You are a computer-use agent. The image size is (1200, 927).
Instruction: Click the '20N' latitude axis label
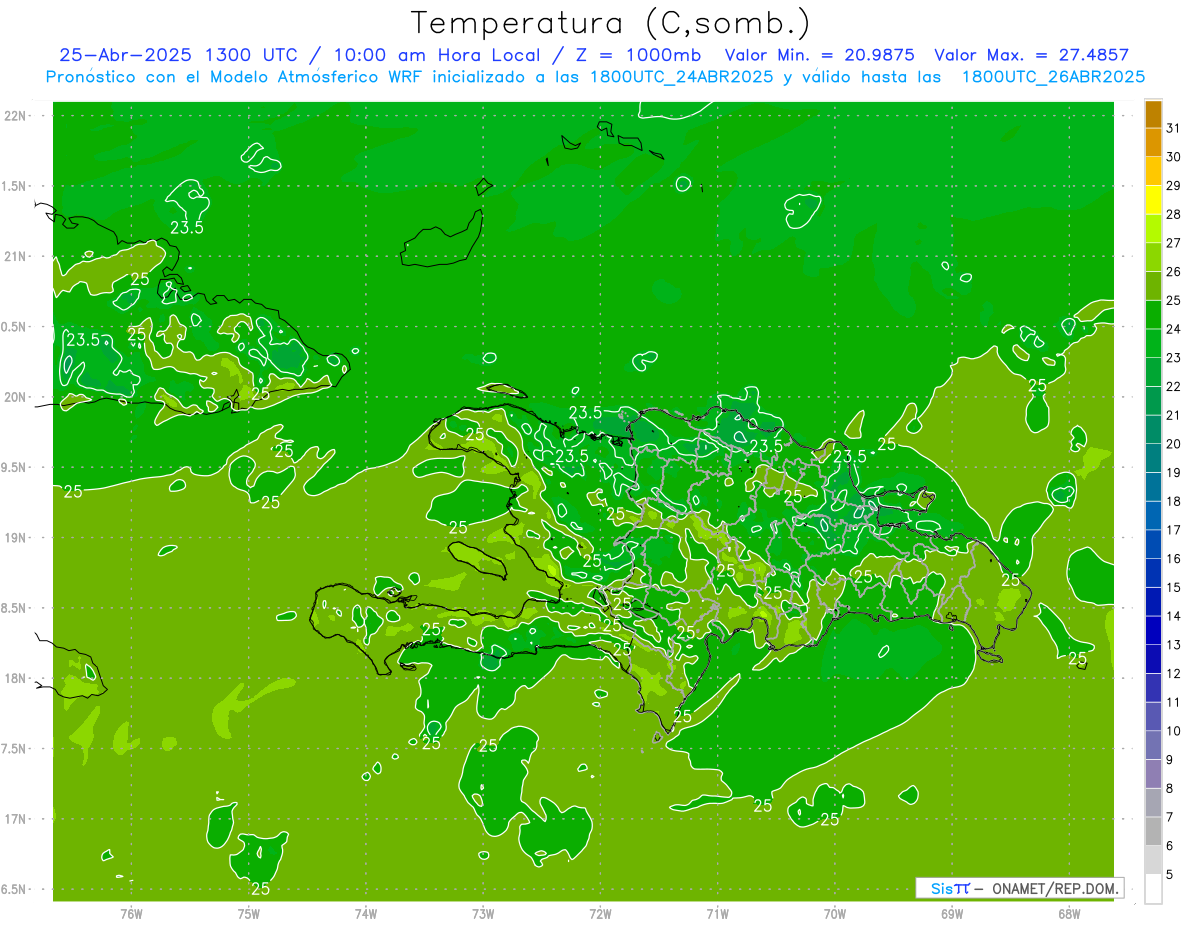[15, 398]
